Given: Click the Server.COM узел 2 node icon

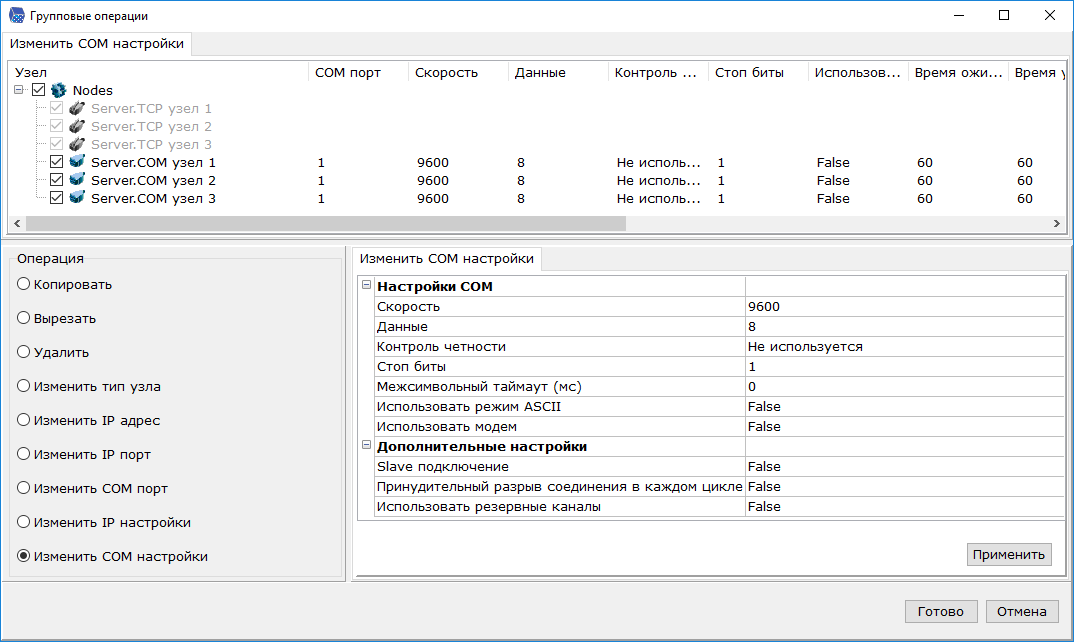Looking at the screenshot, I should tap(76, 180).
